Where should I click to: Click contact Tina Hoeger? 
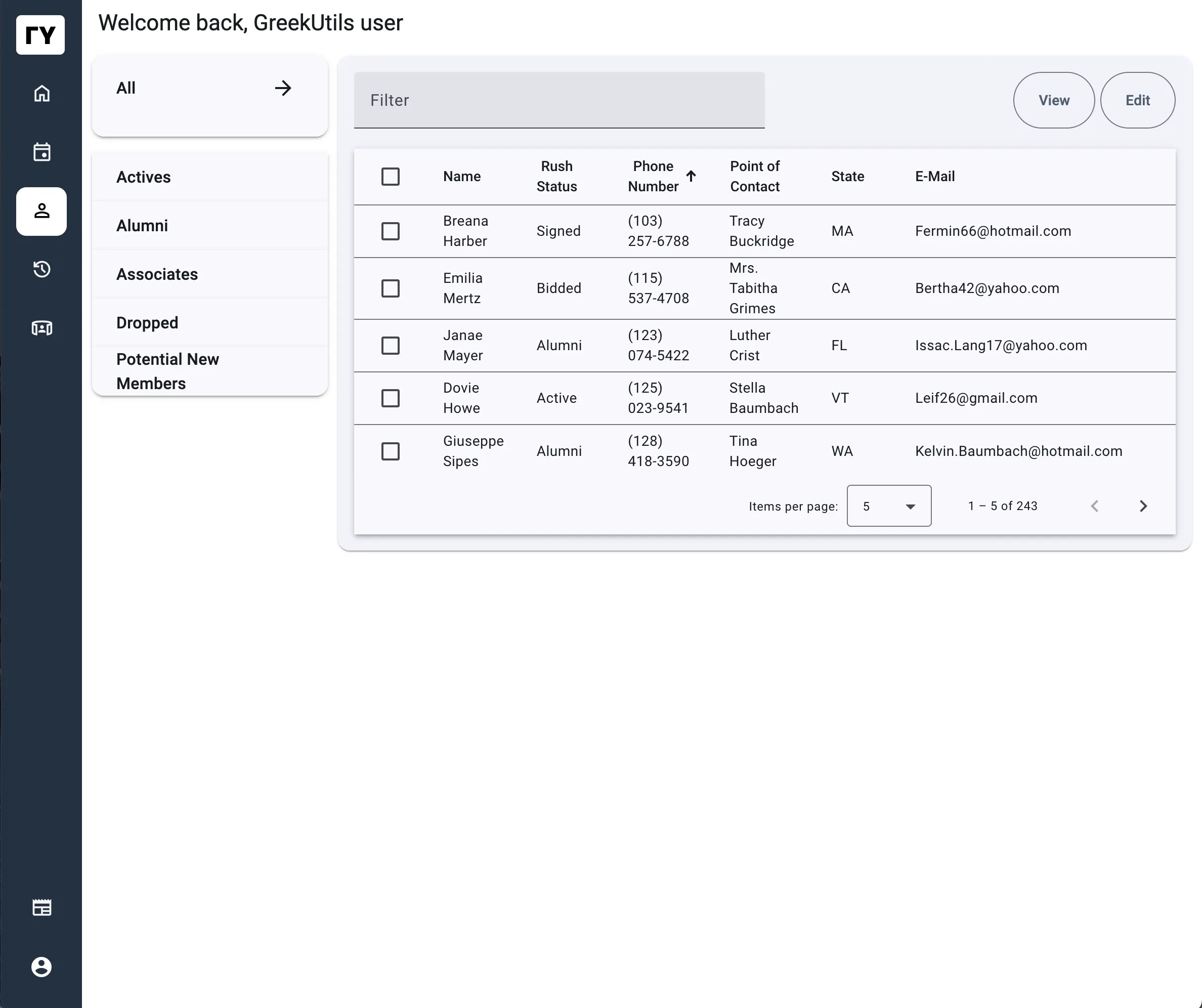pos(753,451)
